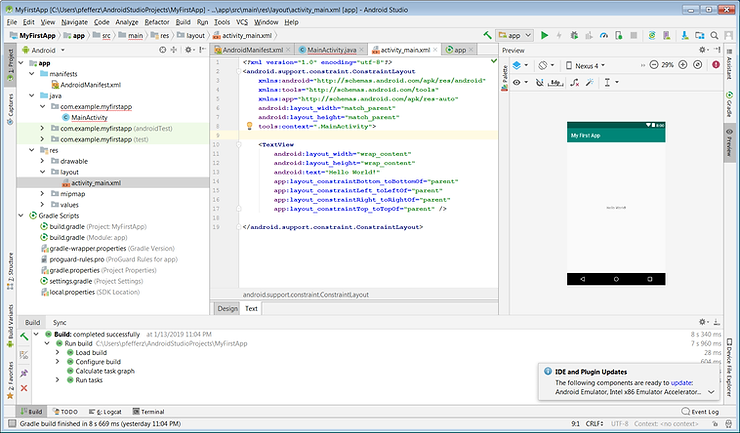Open the Sync tab in Build panel
The width and height of the screenshot is (740, 433).
(59, 322)
